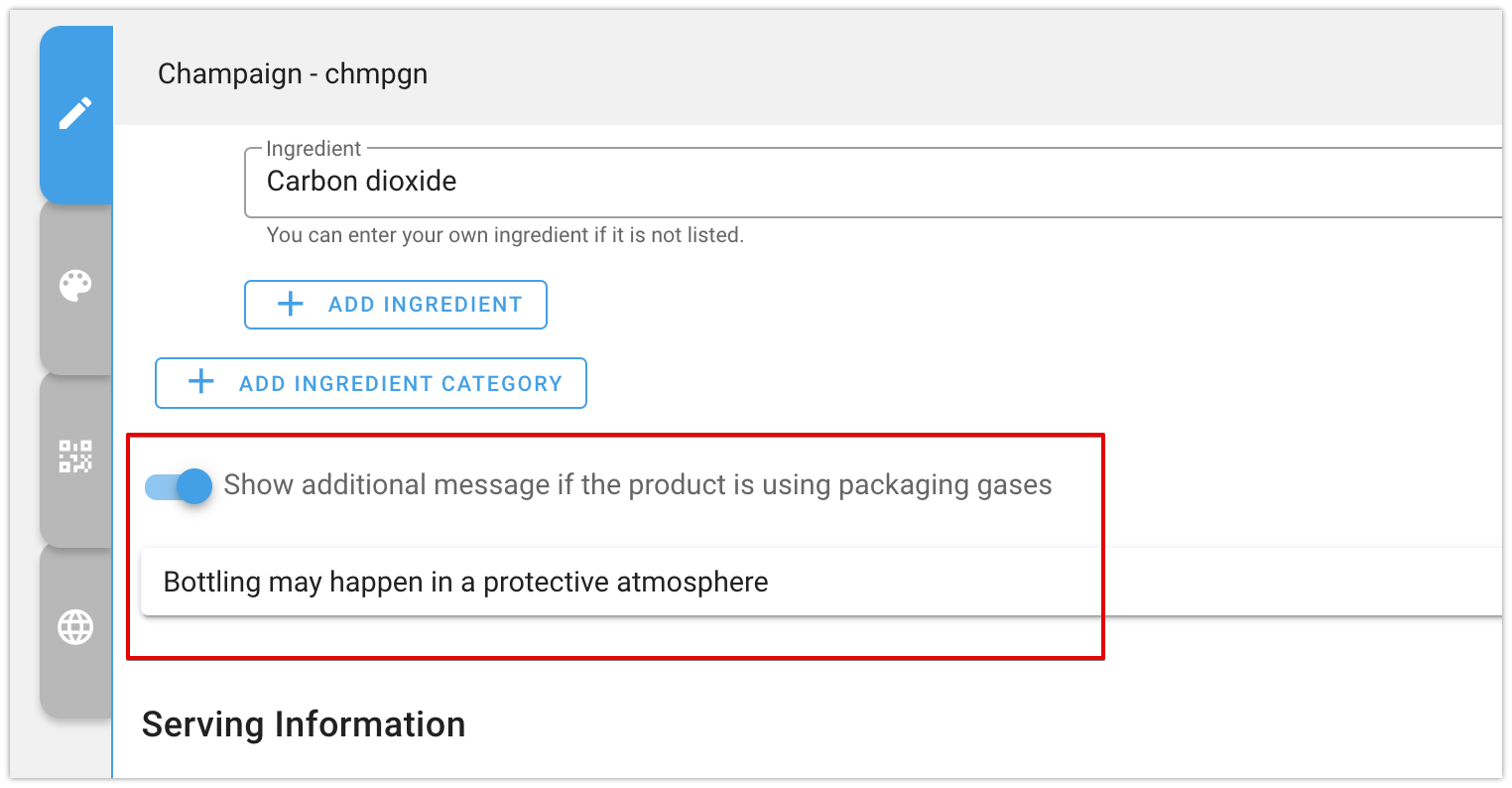Click the 'Champaign - chmpgn' product title
This screenshot has width=1512, height=788.
(x=293, y=74)
